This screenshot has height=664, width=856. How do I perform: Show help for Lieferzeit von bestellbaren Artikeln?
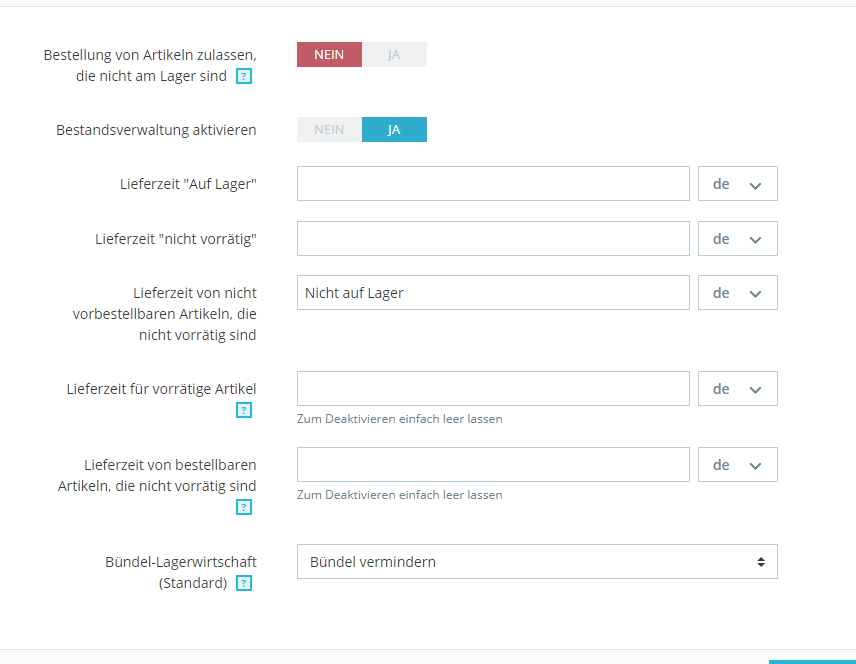pos(243,507)
